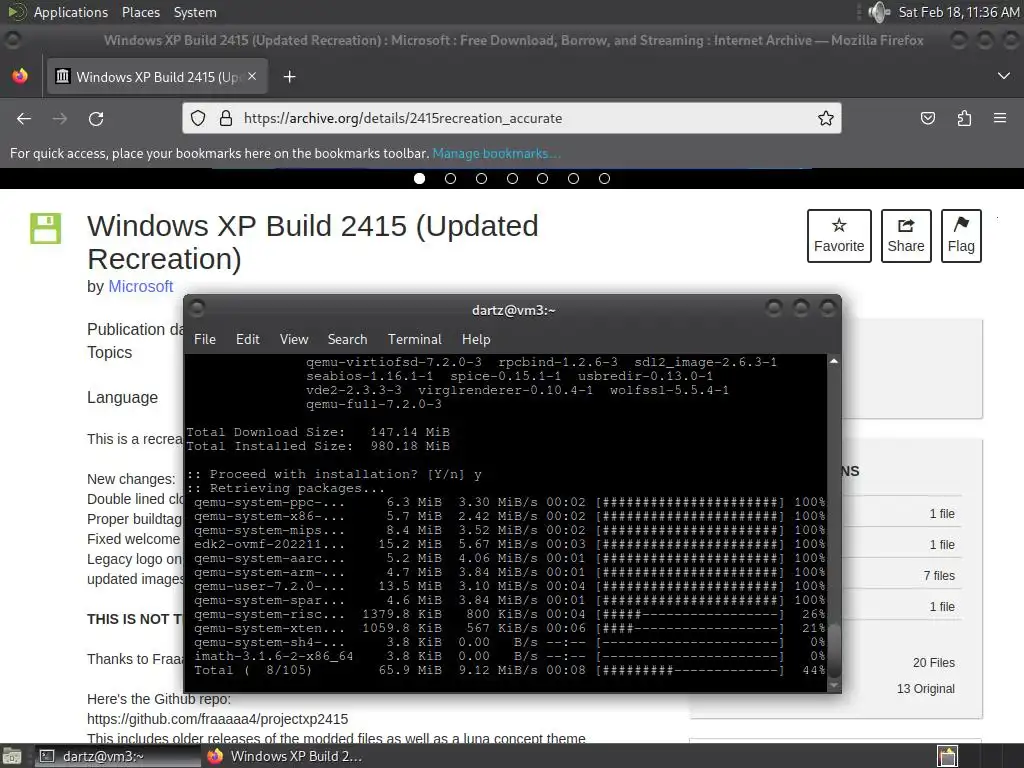Bookmark this page with the star icon
1024x768 pixels.
tap(825, 118)
